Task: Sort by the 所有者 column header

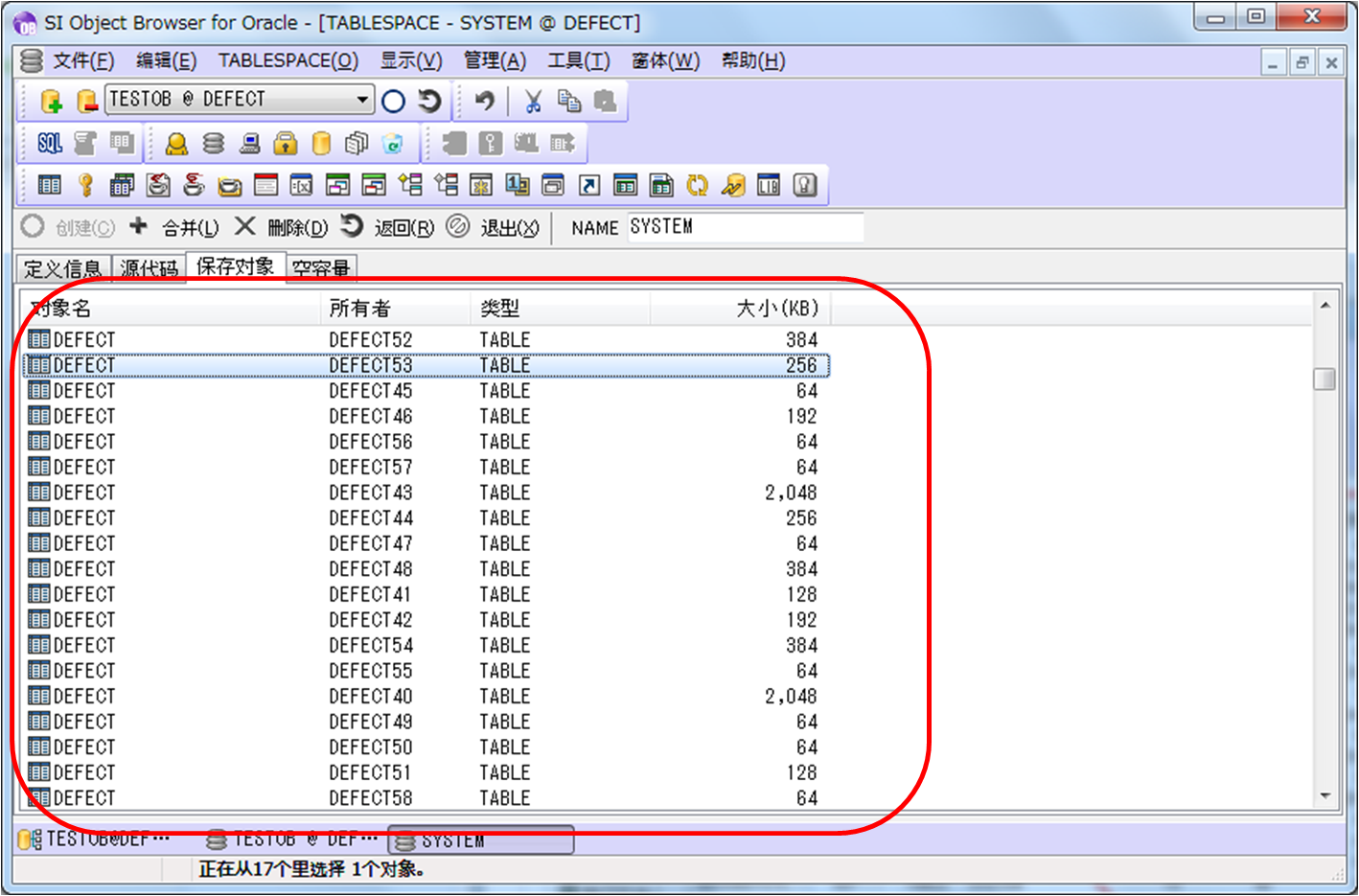Action: pos(396,309)
